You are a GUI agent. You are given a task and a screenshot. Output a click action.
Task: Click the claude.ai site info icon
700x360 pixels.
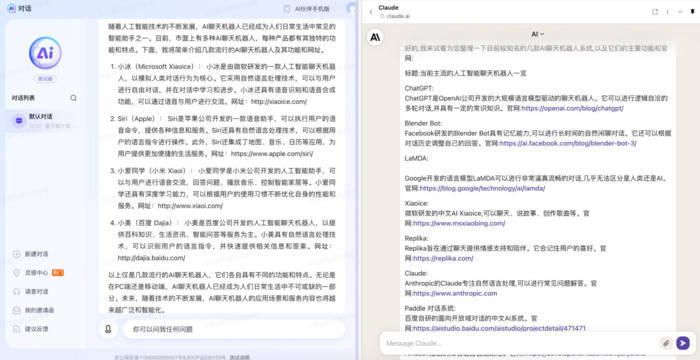click(382, 16)
